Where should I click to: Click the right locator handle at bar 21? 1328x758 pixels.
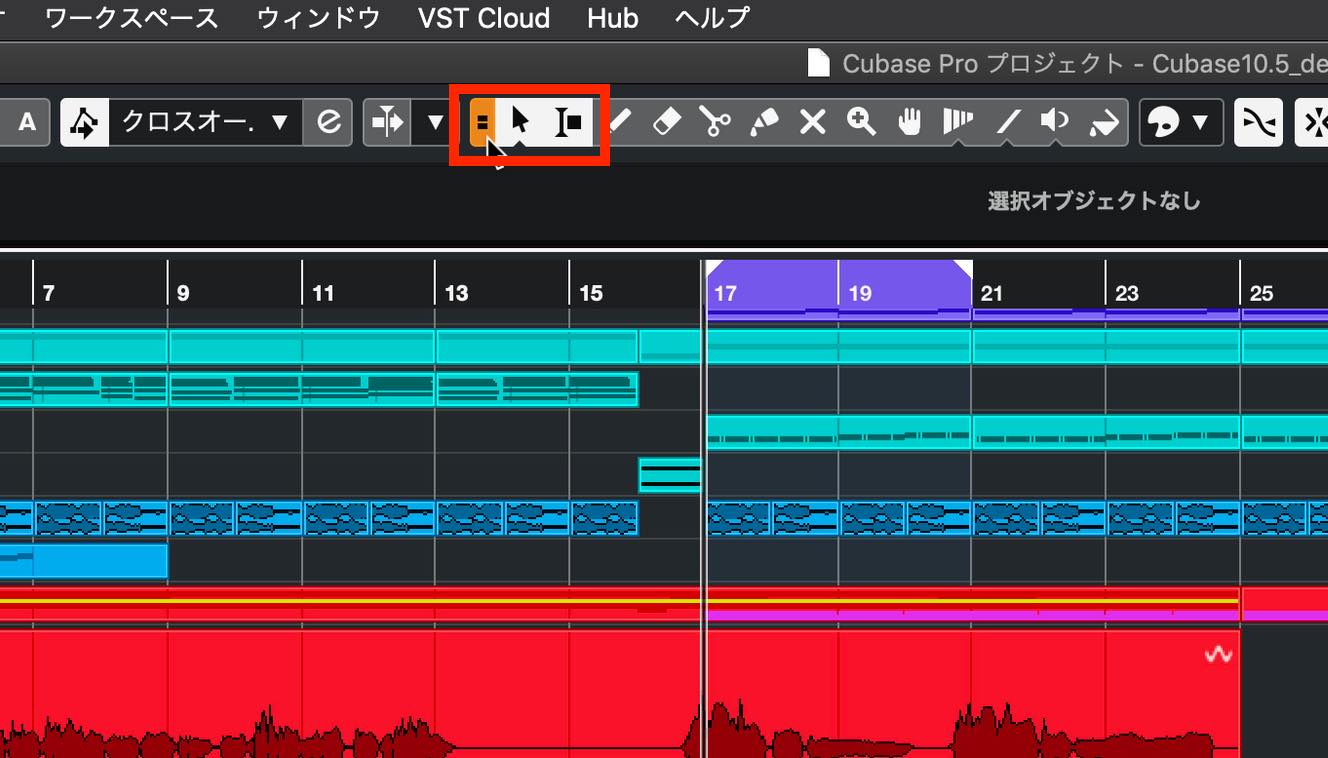click(963, 268)
